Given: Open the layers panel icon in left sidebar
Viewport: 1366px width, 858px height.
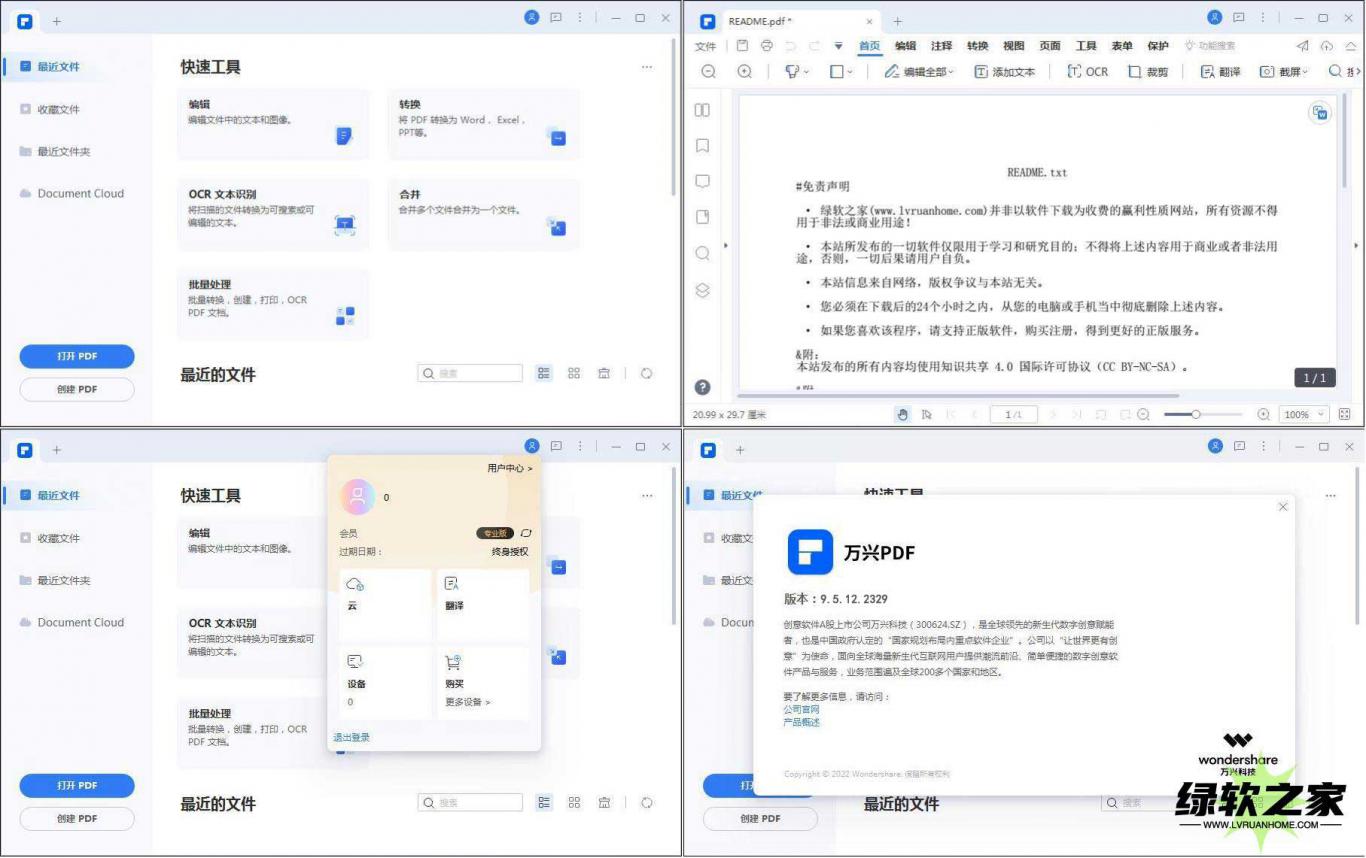Looking at the screenshot, I should coord(702,290).
